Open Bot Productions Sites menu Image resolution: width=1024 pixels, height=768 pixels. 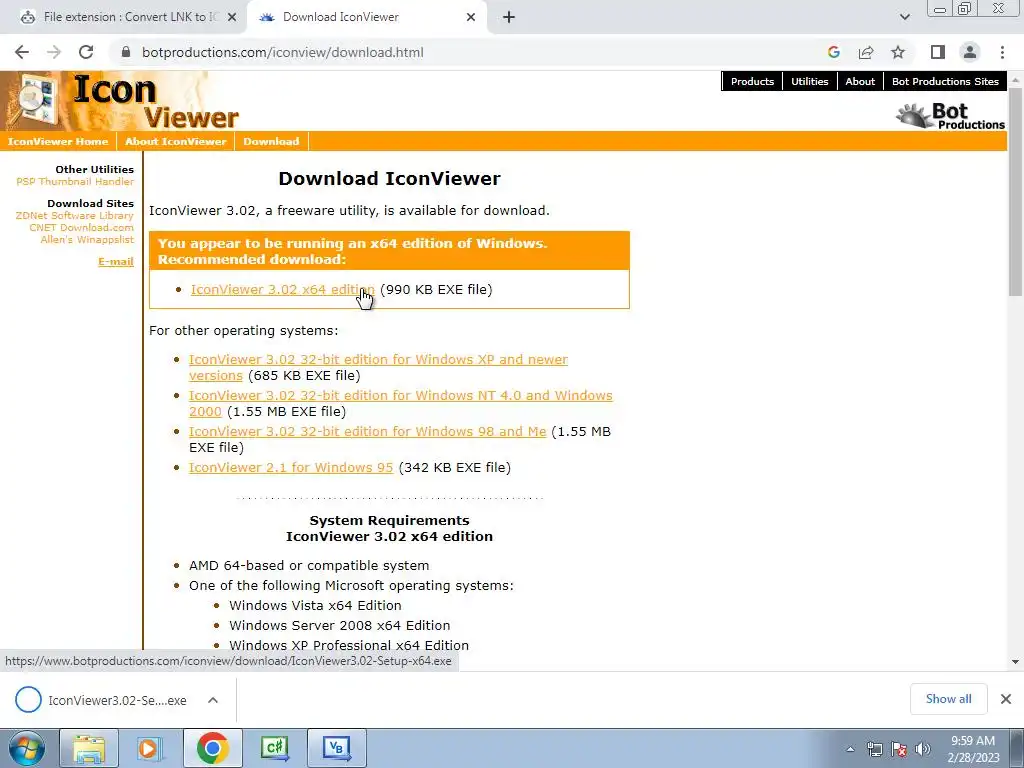[x=945, y=81]
